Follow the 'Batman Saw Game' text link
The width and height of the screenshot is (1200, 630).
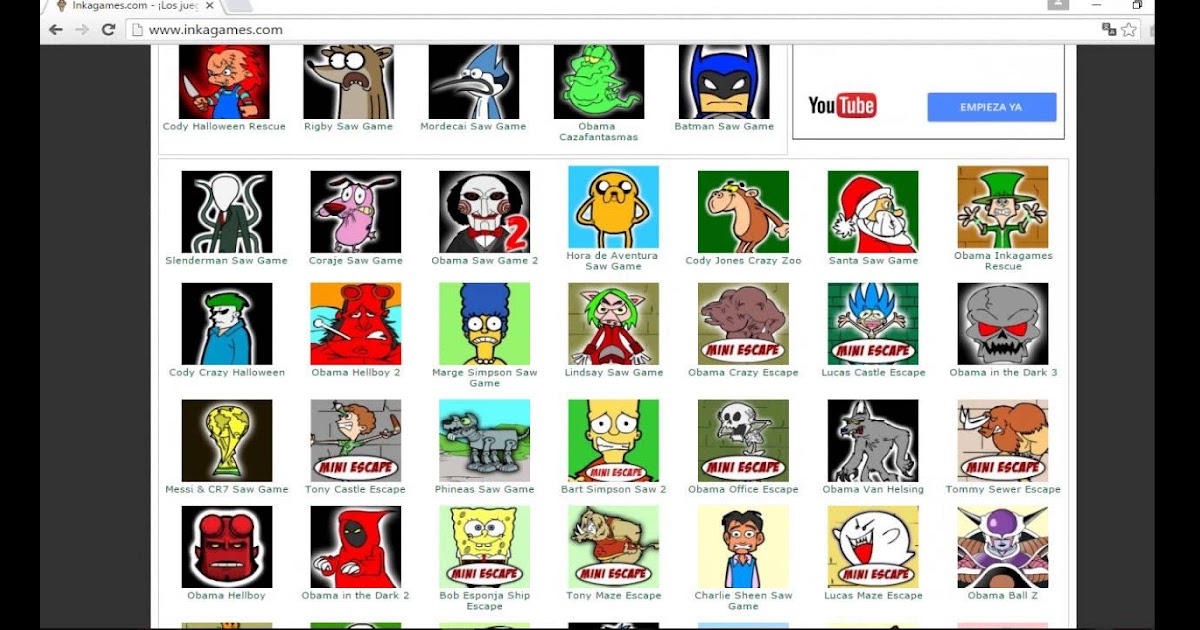pyautogui.click(x=724, y=127)
